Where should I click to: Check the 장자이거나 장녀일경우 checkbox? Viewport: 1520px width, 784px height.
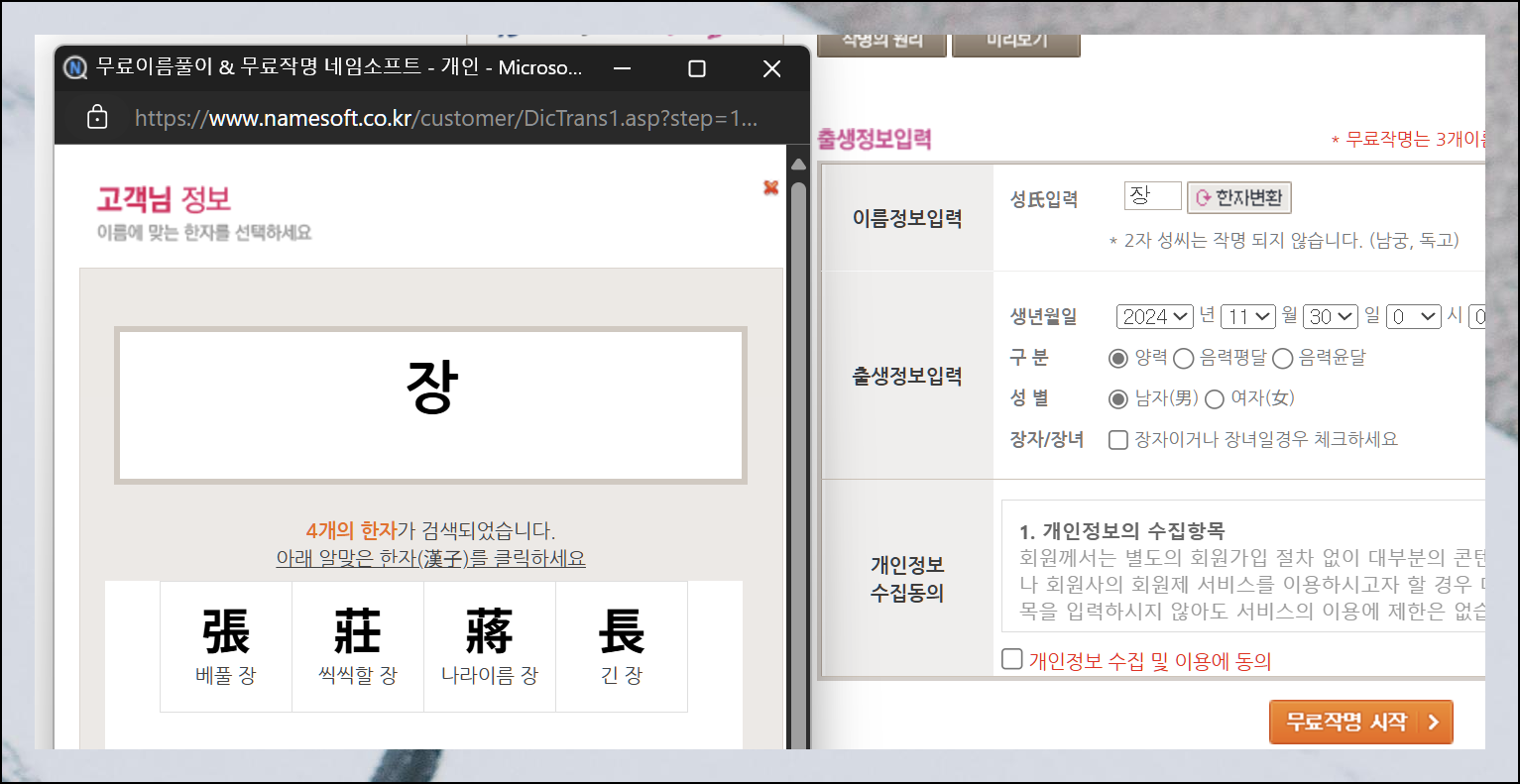[1118, 439]
